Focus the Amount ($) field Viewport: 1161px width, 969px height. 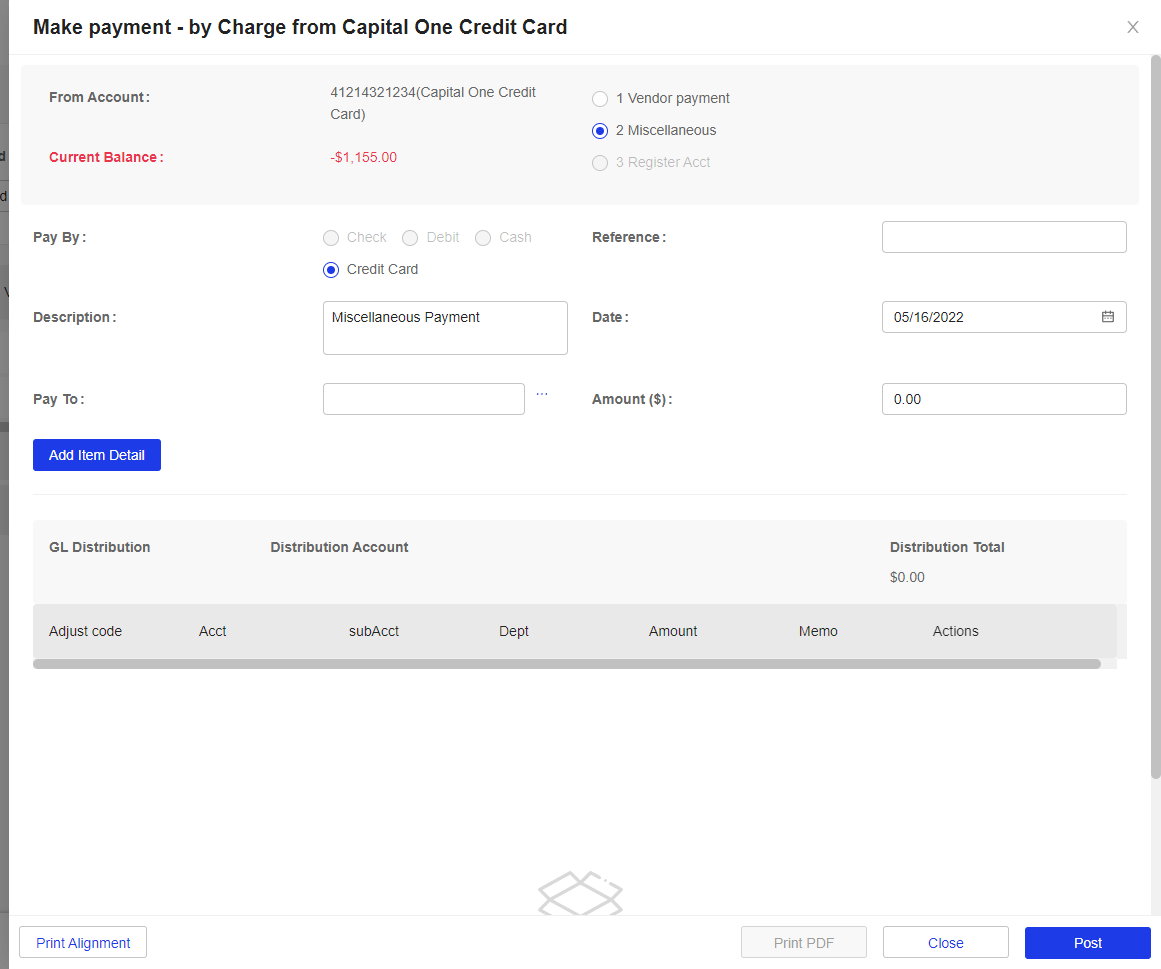point(1004,399)
